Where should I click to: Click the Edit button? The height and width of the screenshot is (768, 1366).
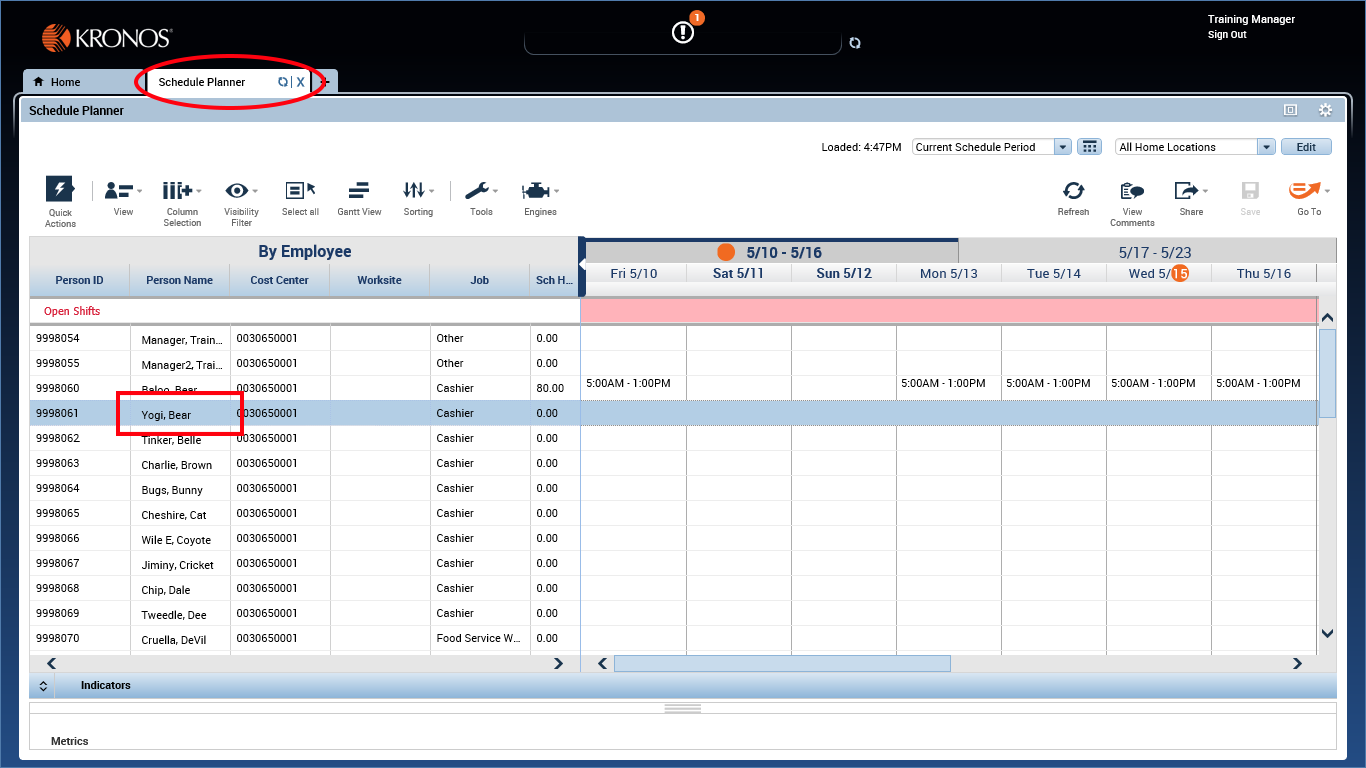[x=1306, y=146]
